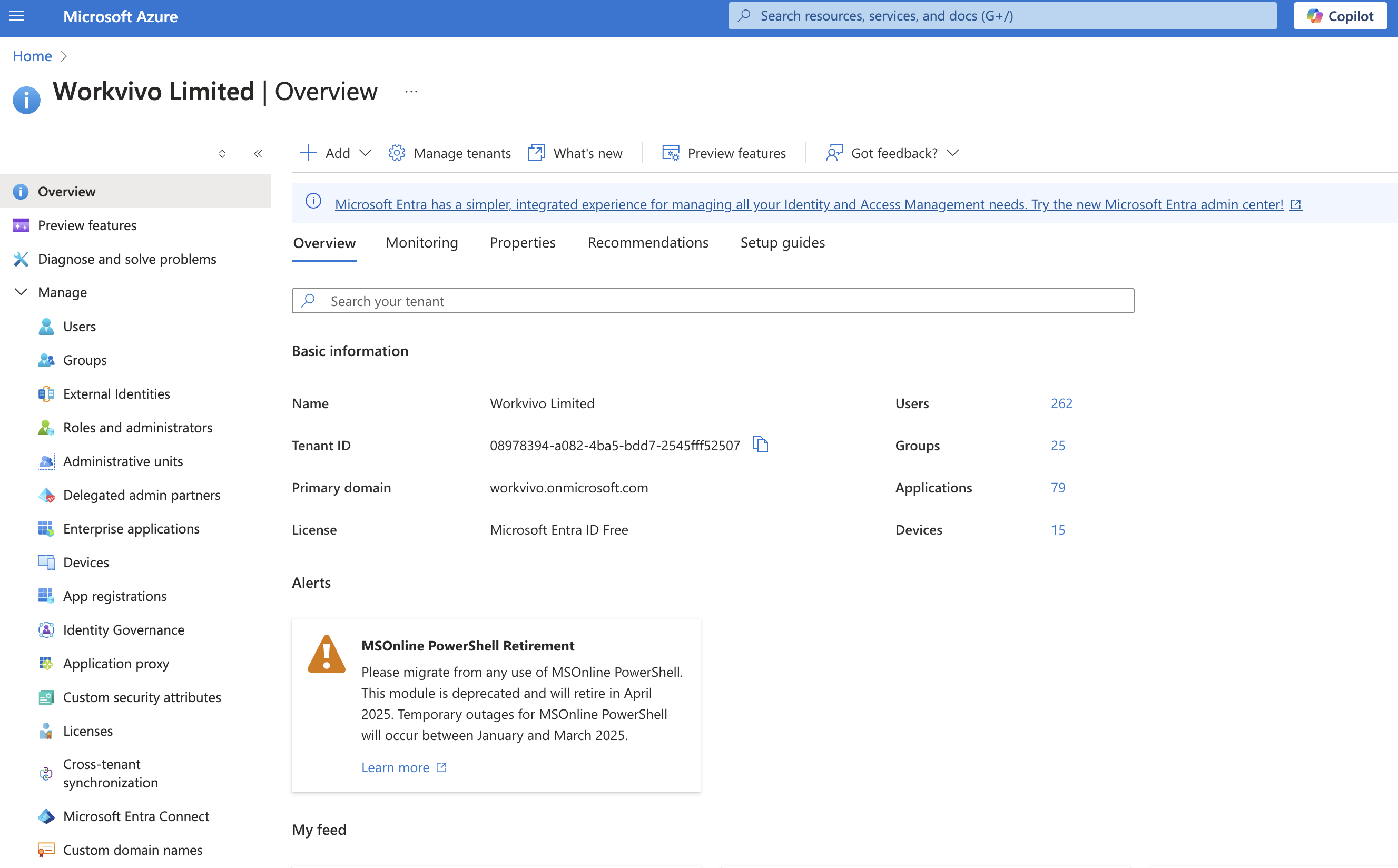The width and height of the screenshot is (1398, 868).
Task: Open Microsoft Entra Connect icon
Action: click(46, 816)
